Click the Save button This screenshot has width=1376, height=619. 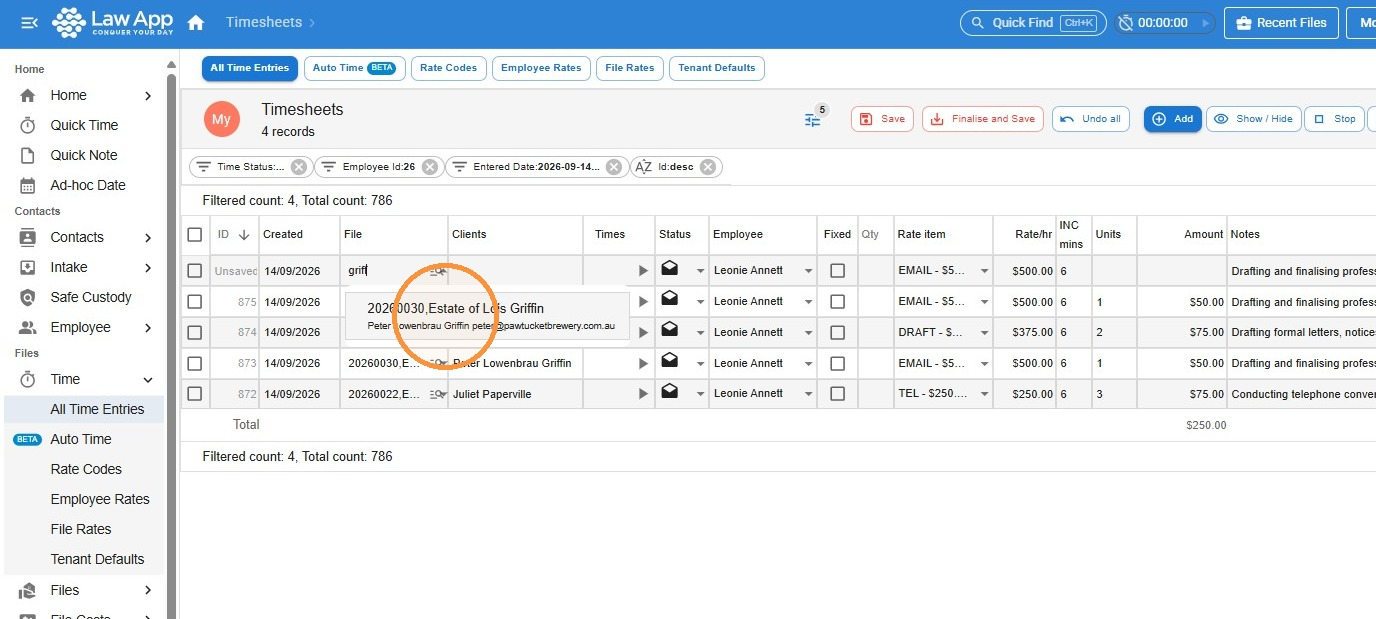pyautogui.click(x=882, y=119)
